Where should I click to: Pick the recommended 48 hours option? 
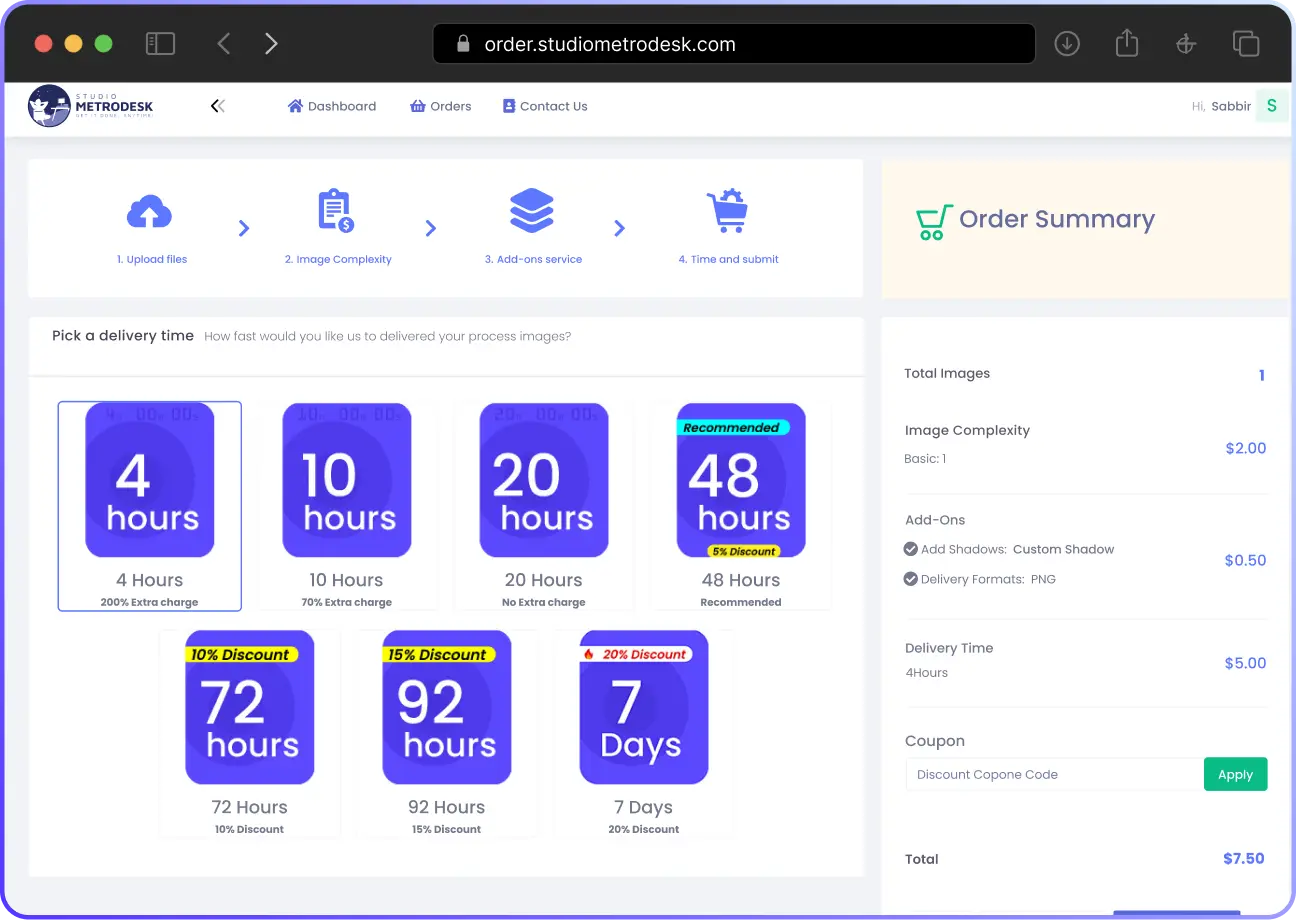(x=741, y=505)
